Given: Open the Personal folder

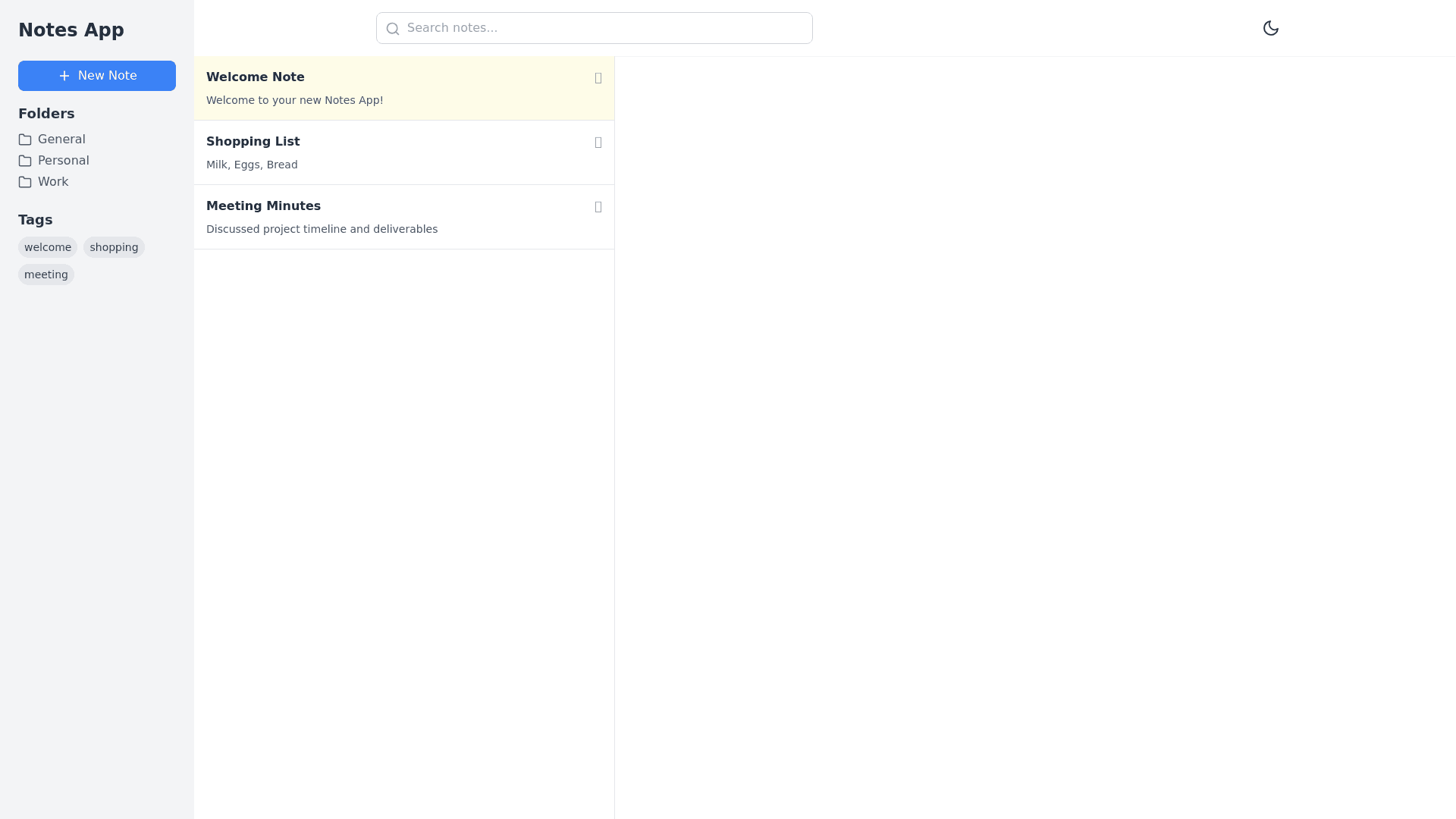Looking at the screenshot, I should 64,161.
